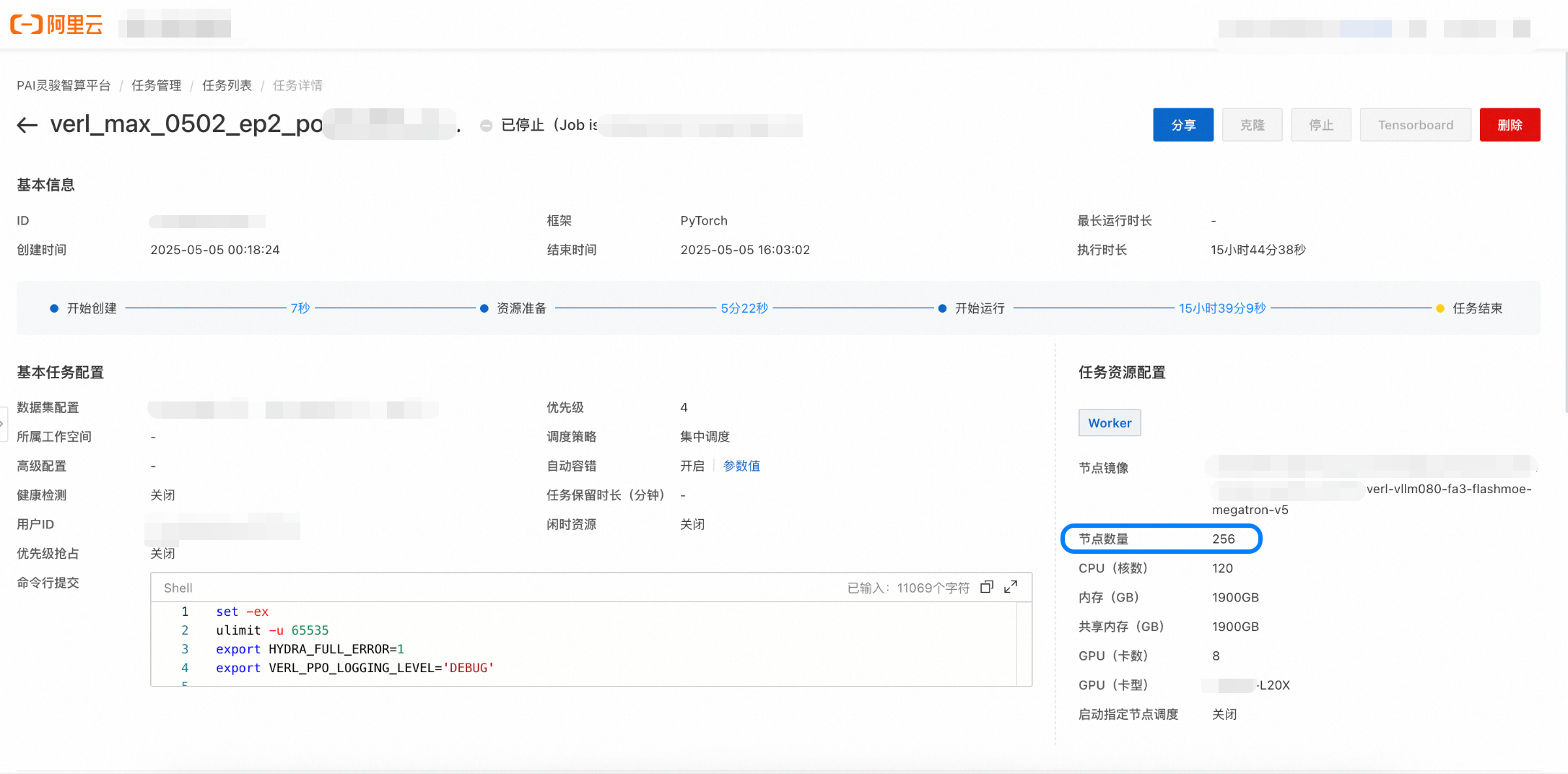Open Tensorboard for this job

point(1415,125)
